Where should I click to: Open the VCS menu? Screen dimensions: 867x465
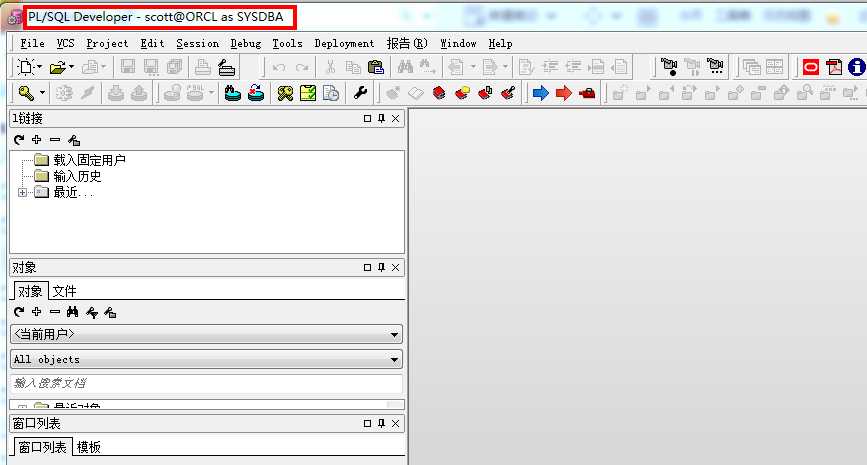pyautogui.click(x=65, y=43)
